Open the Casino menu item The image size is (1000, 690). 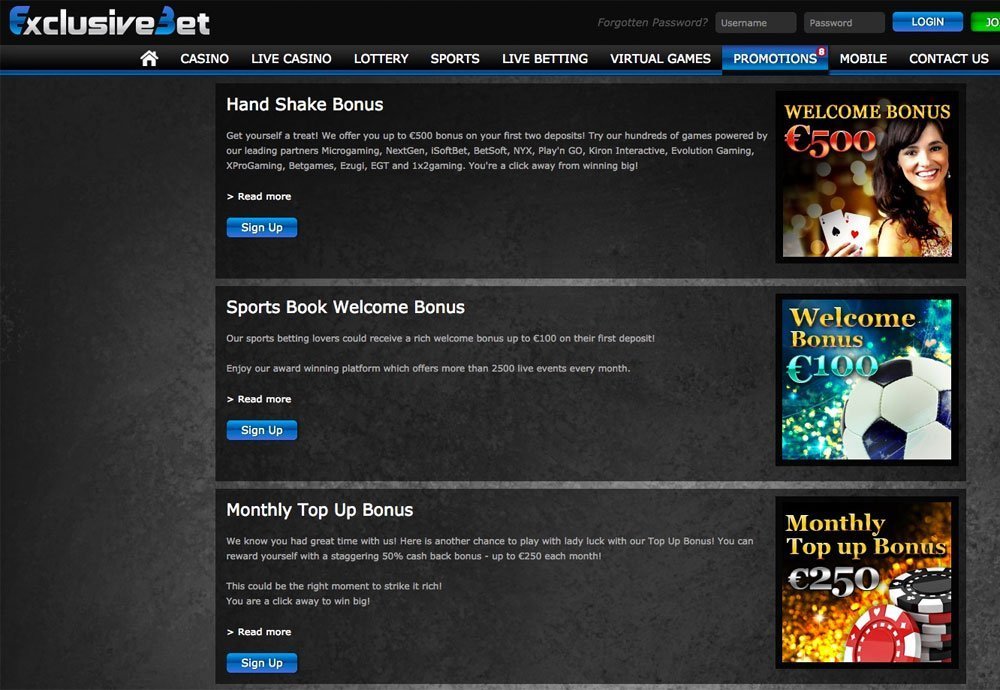coord(204,58)
